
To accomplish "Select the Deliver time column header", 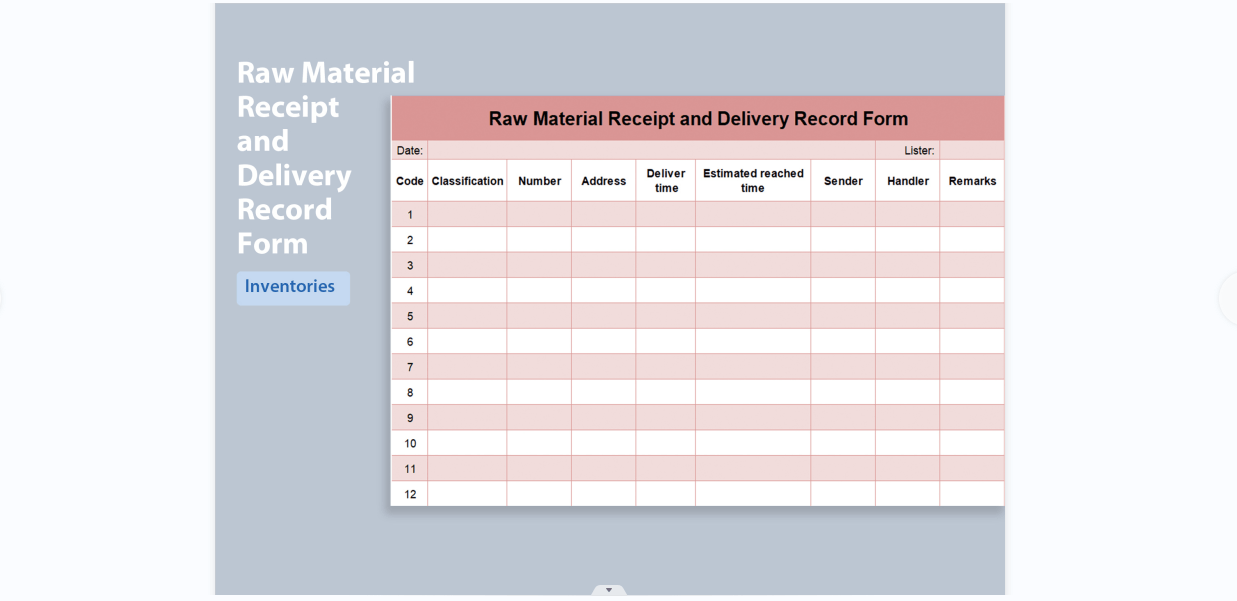I will 665,181.
